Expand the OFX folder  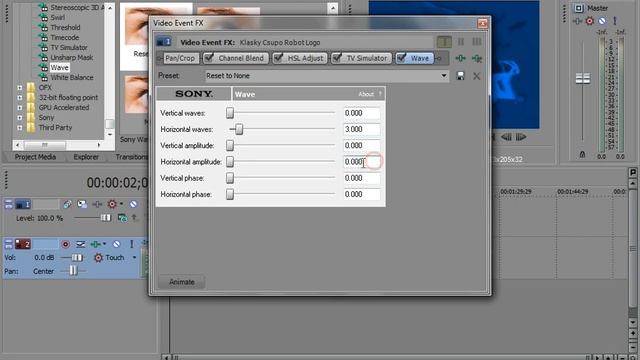point(20,87)
